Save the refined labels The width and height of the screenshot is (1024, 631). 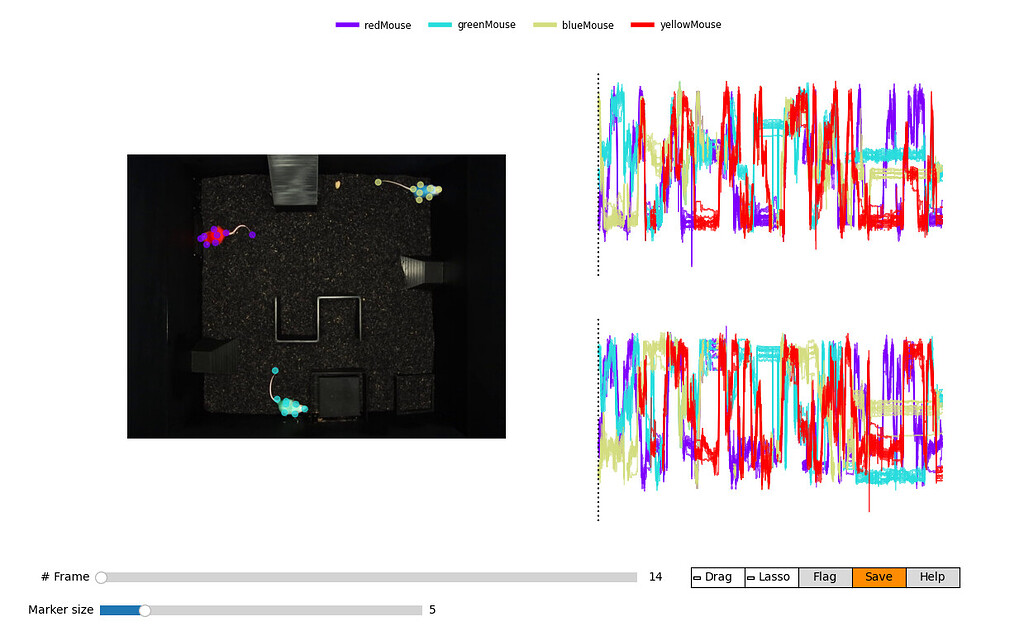(x=879, y=577)
